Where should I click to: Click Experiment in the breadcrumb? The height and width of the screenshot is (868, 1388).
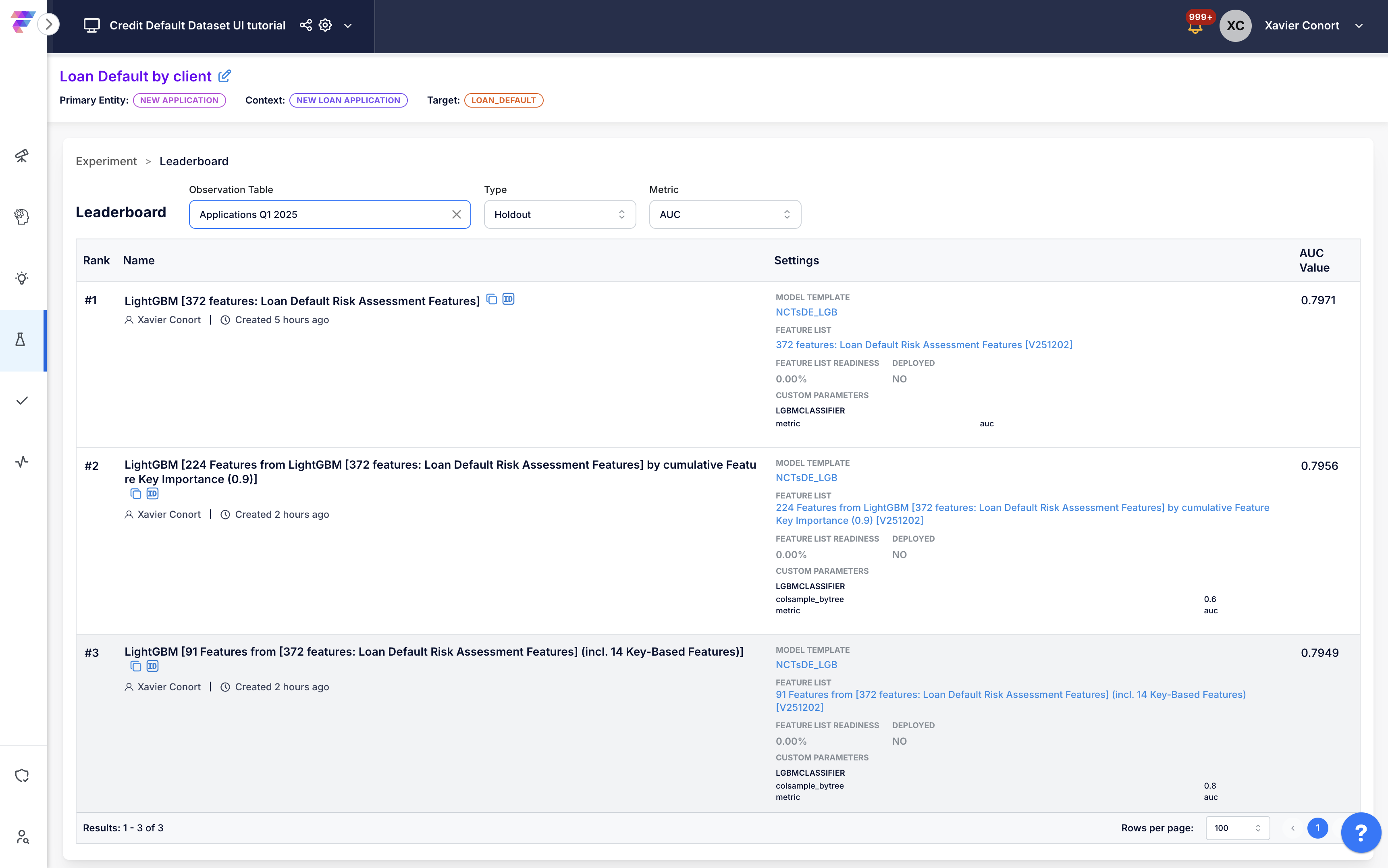pos(106,161)
